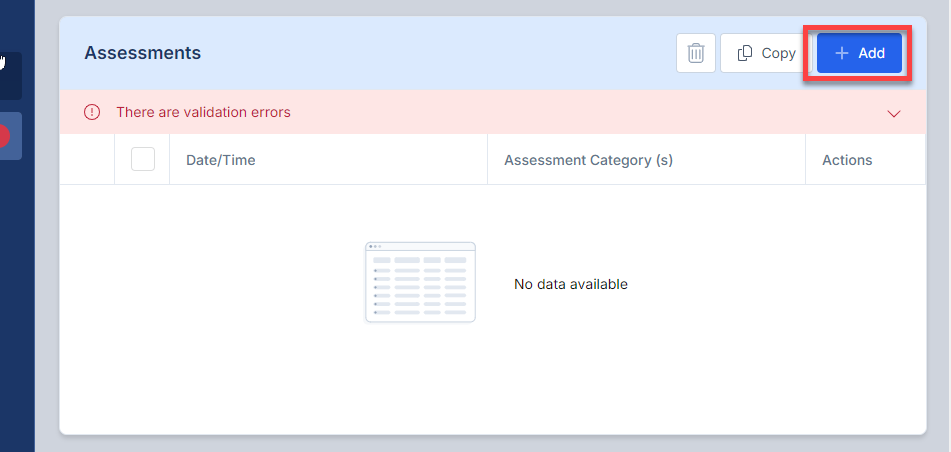This screenshot has width=951, height=452.
Task: Click the dark sidebar button at top
Action: pyautogui.click(x=10, y=75)
